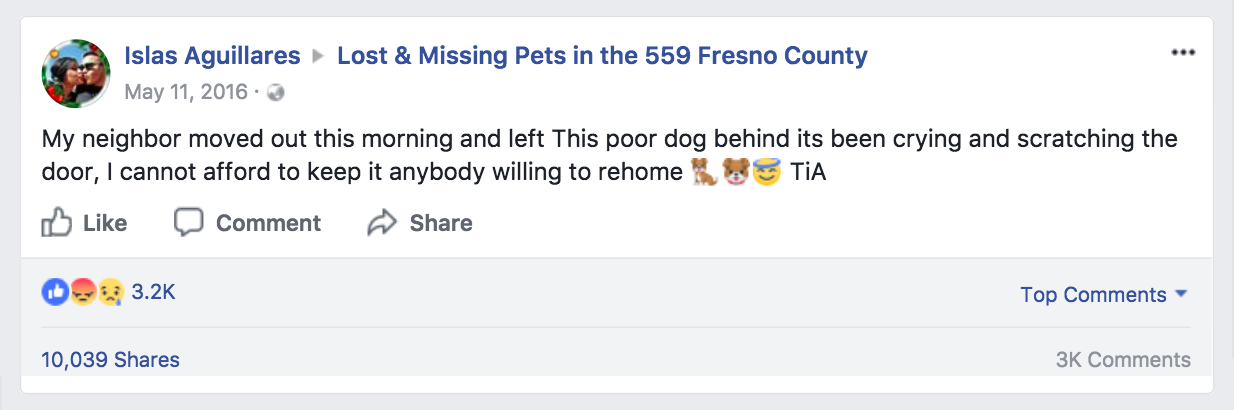Click the standing dog emoji in post
Viewport: 1234px width, 410px height.
click(x=704, y=172)
